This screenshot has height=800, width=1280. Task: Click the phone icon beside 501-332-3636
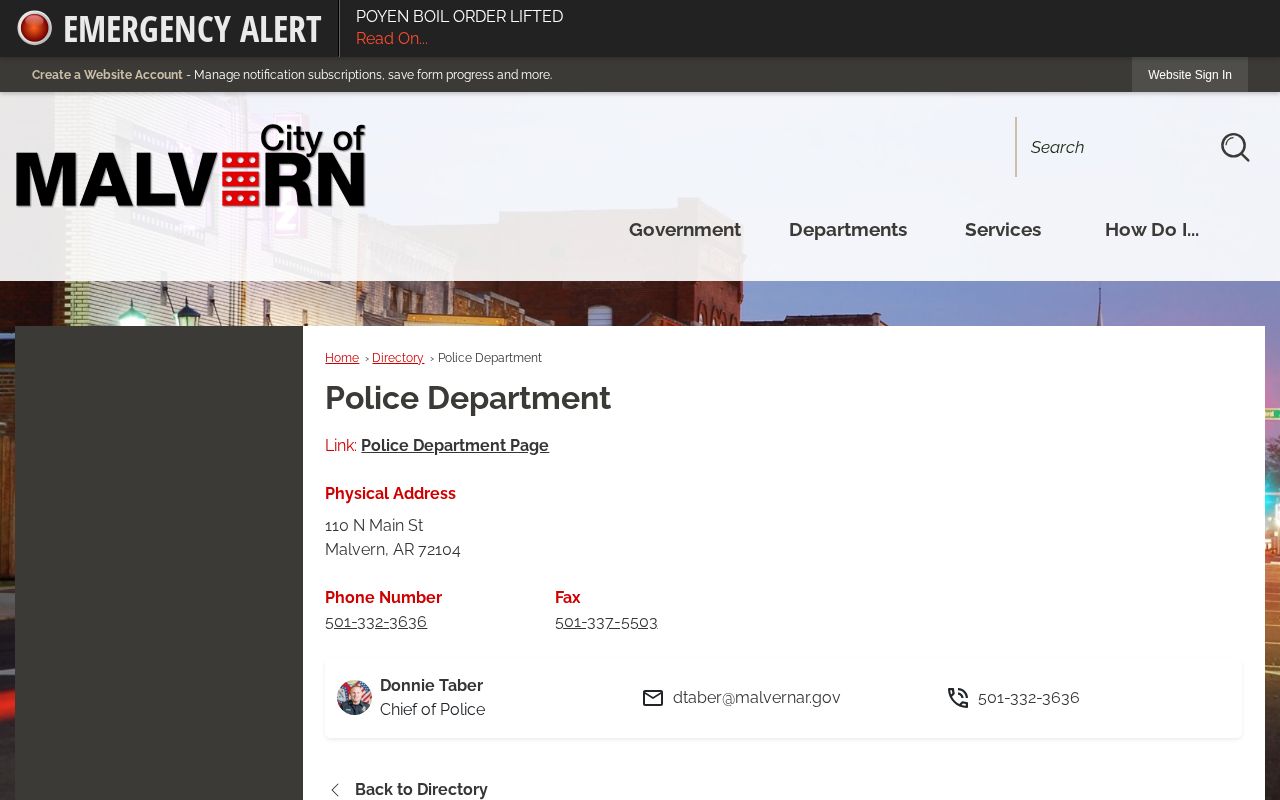point(958,698)
